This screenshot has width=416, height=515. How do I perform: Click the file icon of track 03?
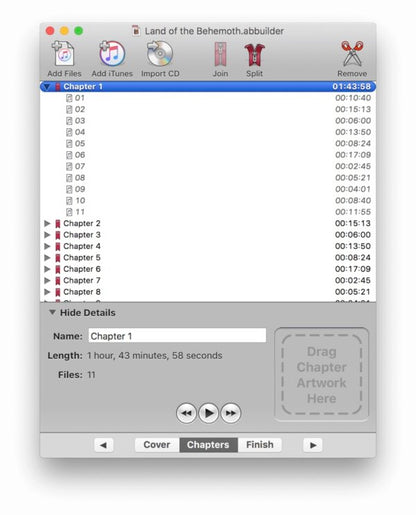(x=69, y=121)
